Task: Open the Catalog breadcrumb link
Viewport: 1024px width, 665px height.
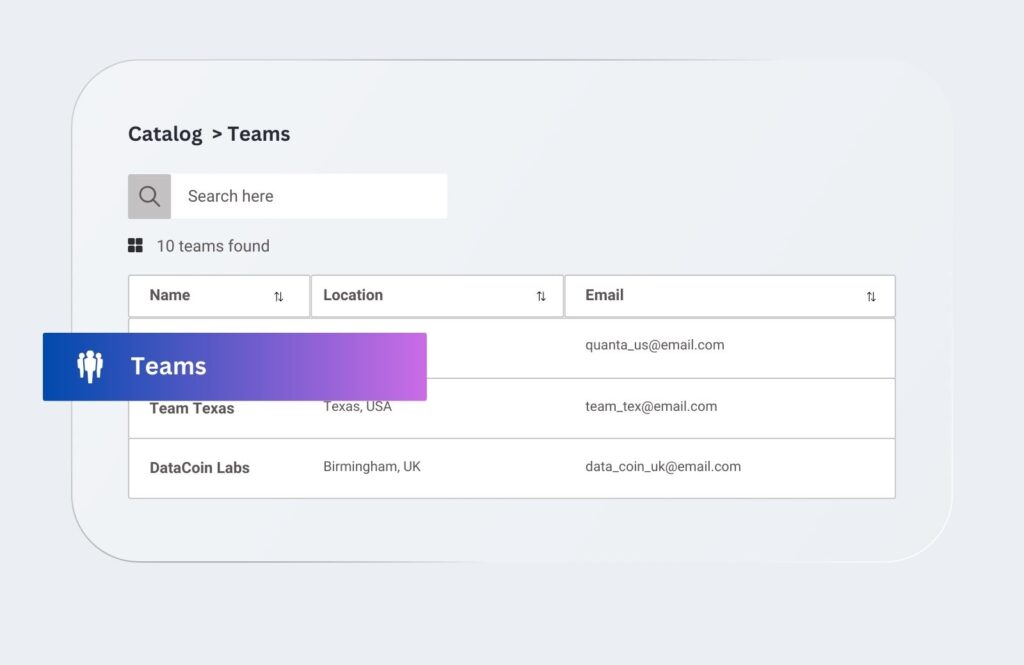Action: point(165,135)
